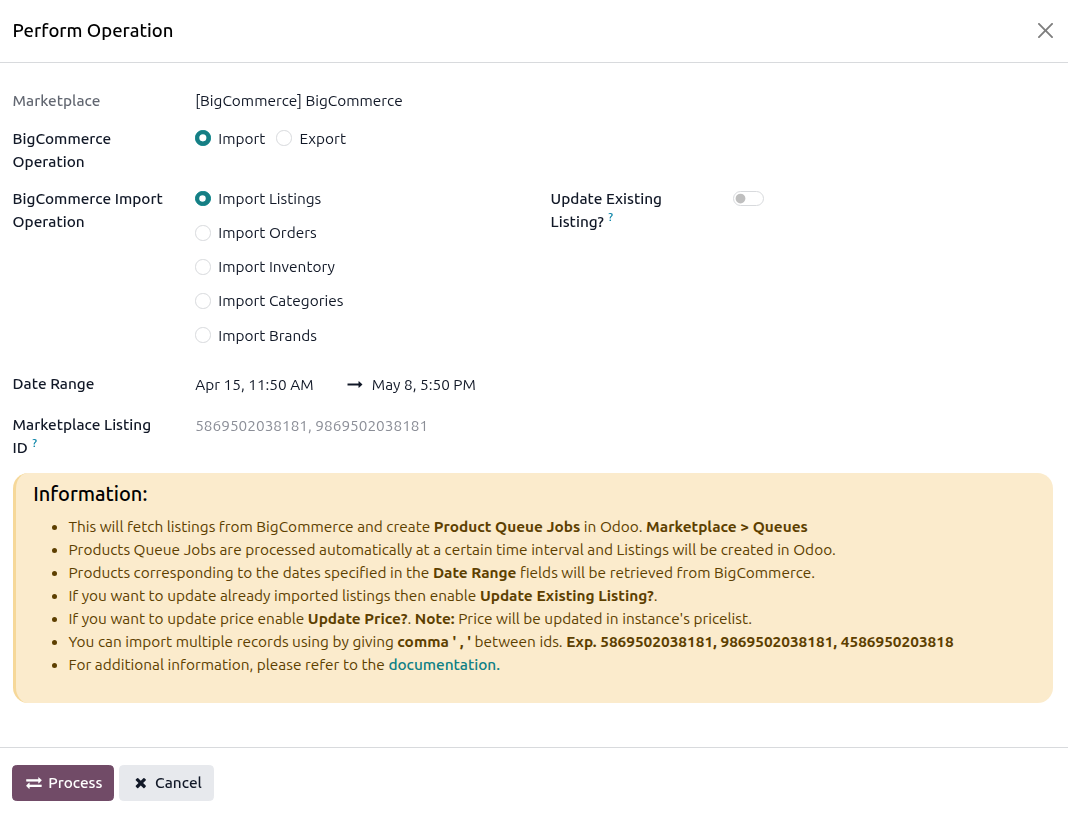The image size is (1068, 818).
Task: Click the Perform Operation title
Action: (x=93, y=31)
